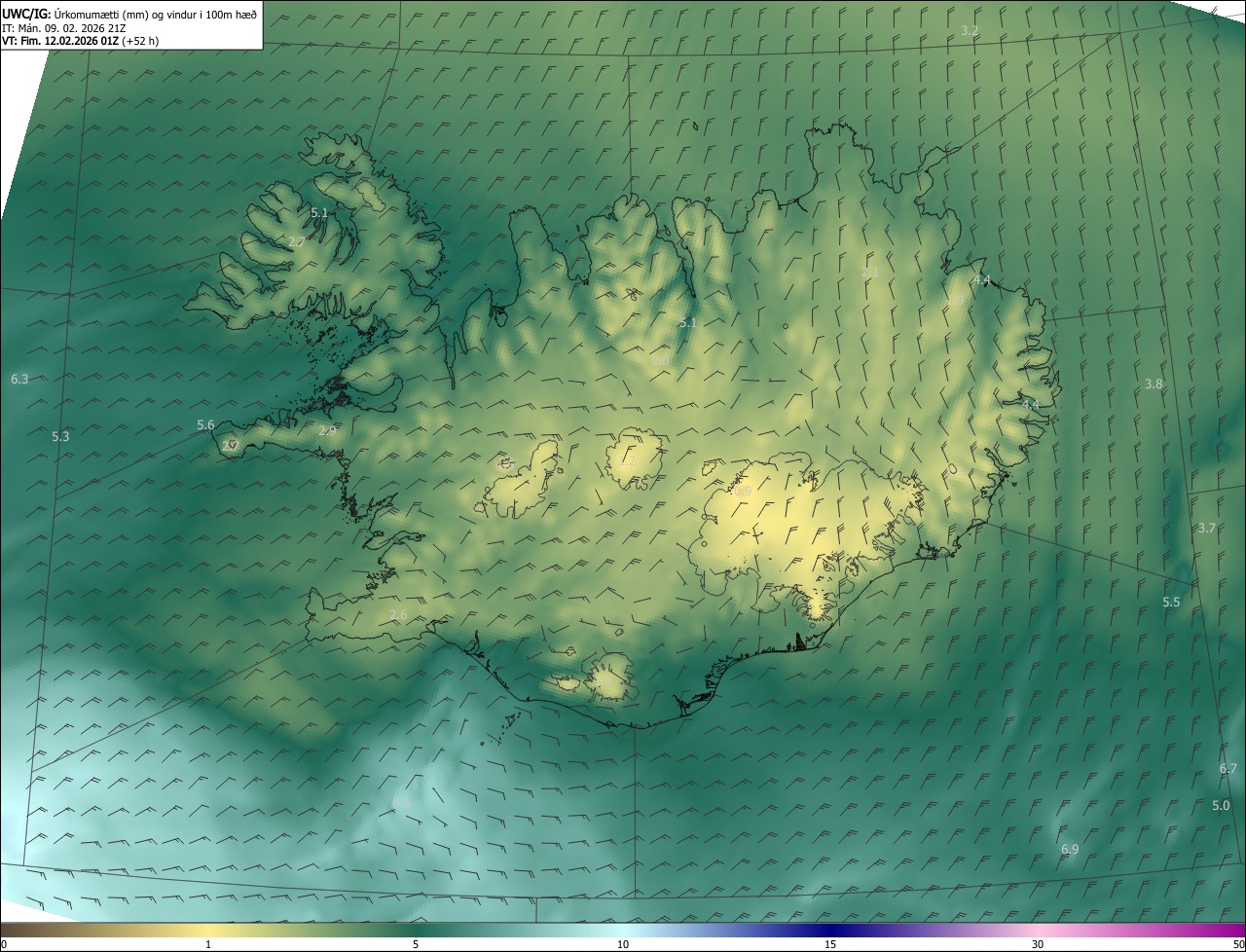Click the 5.6 precipitation label near Snæfellsnes tip
Viewport: 1246px width, 952px height.
(205, 425)
